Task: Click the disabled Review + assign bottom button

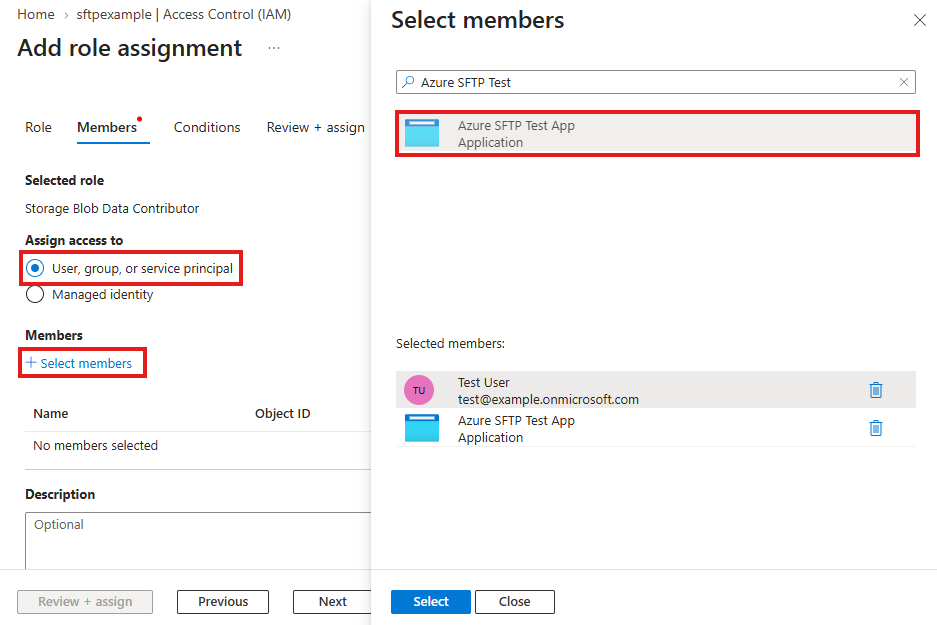Action: [x=85, y=602]
